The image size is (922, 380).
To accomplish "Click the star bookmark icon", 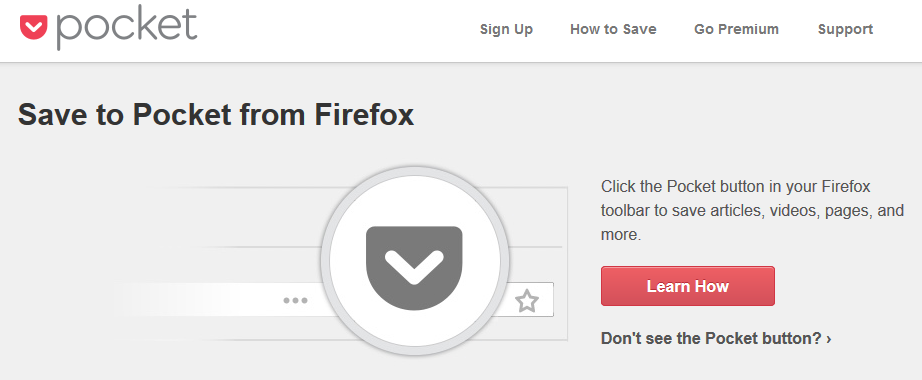I will [527, 301].
